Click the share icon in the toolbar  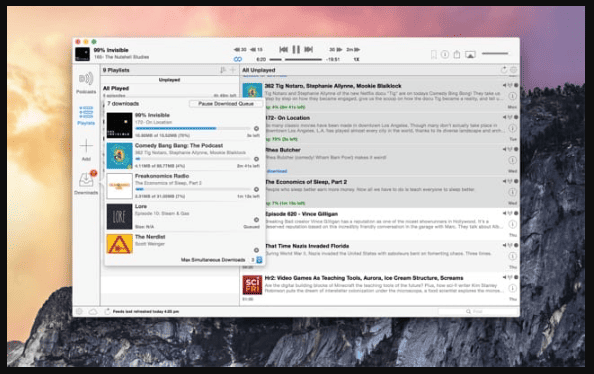(x=457, y=55)
